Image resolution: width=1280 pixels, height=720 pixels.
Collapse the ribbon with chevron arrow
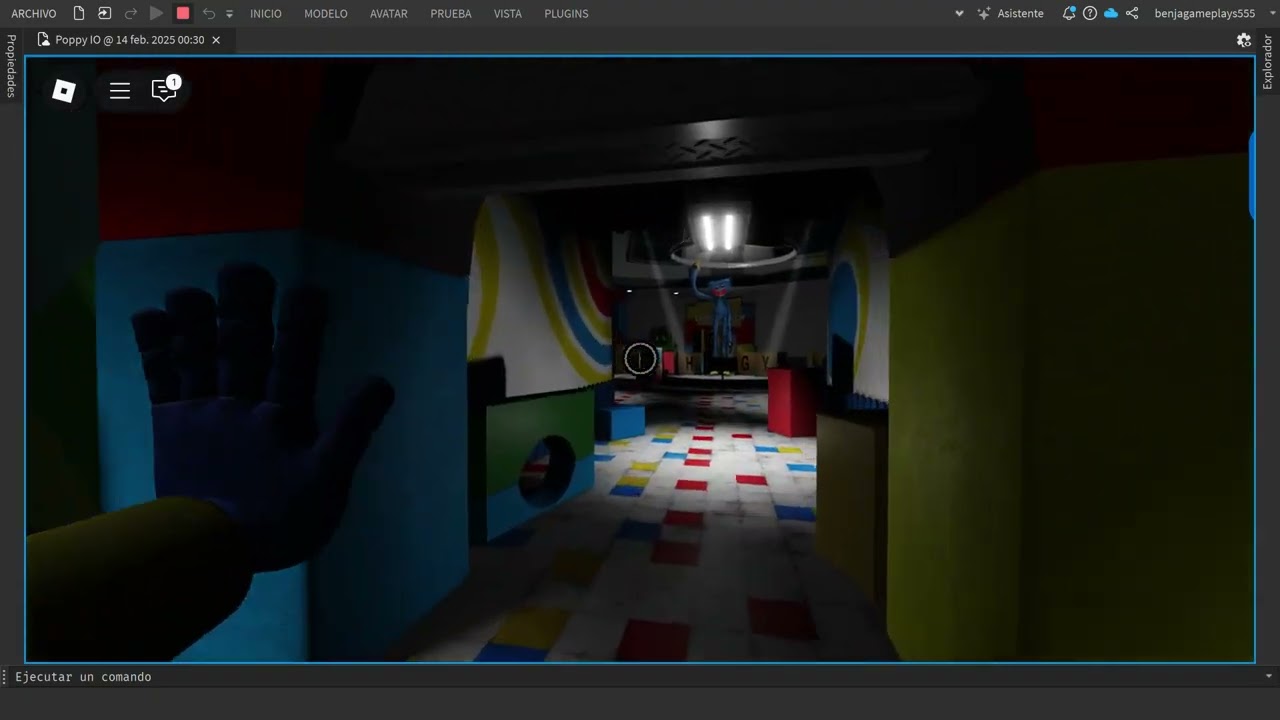[959, 14]
